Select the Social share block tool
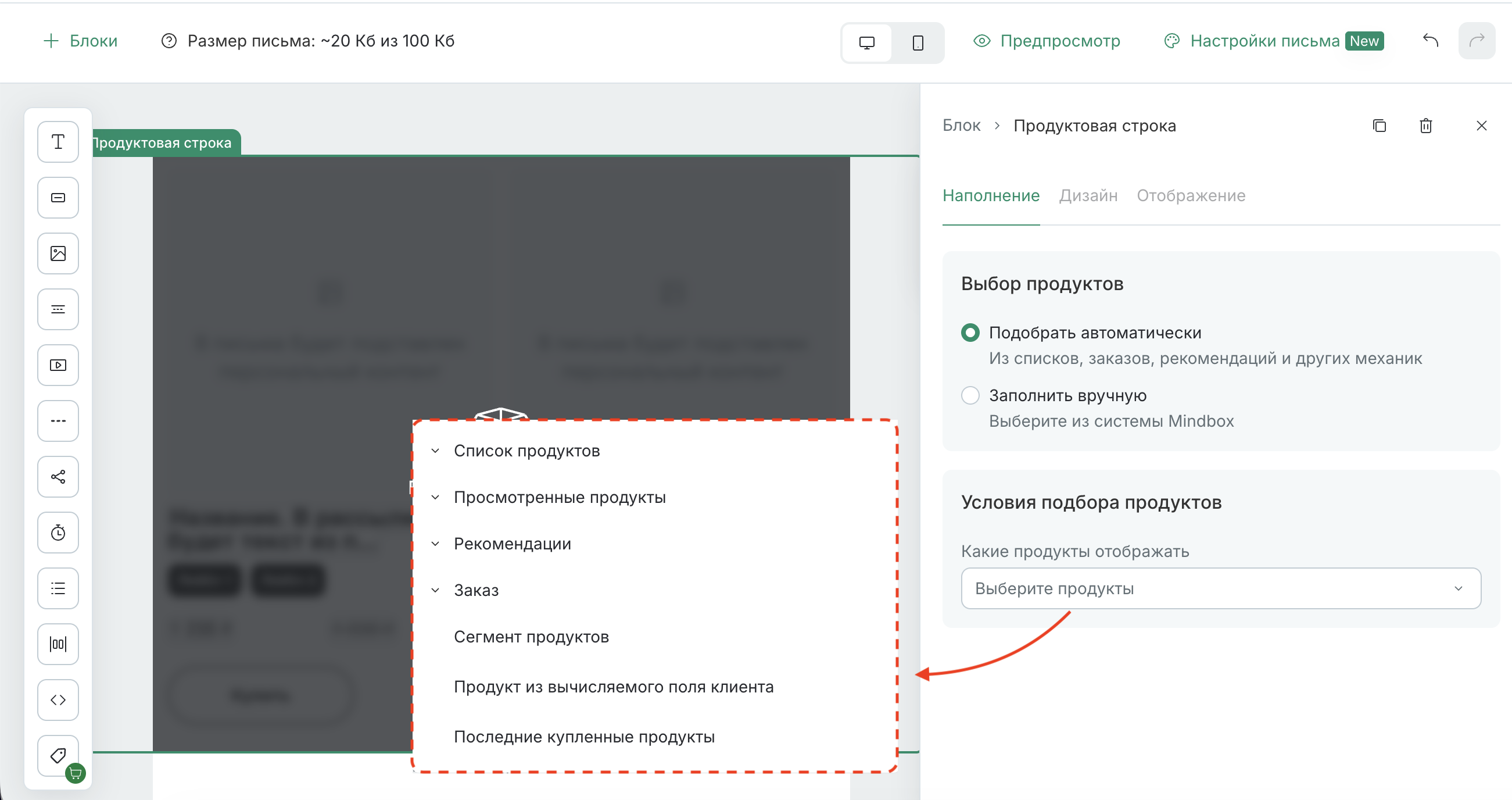1512x800 pixels. (x=58, y=476)
